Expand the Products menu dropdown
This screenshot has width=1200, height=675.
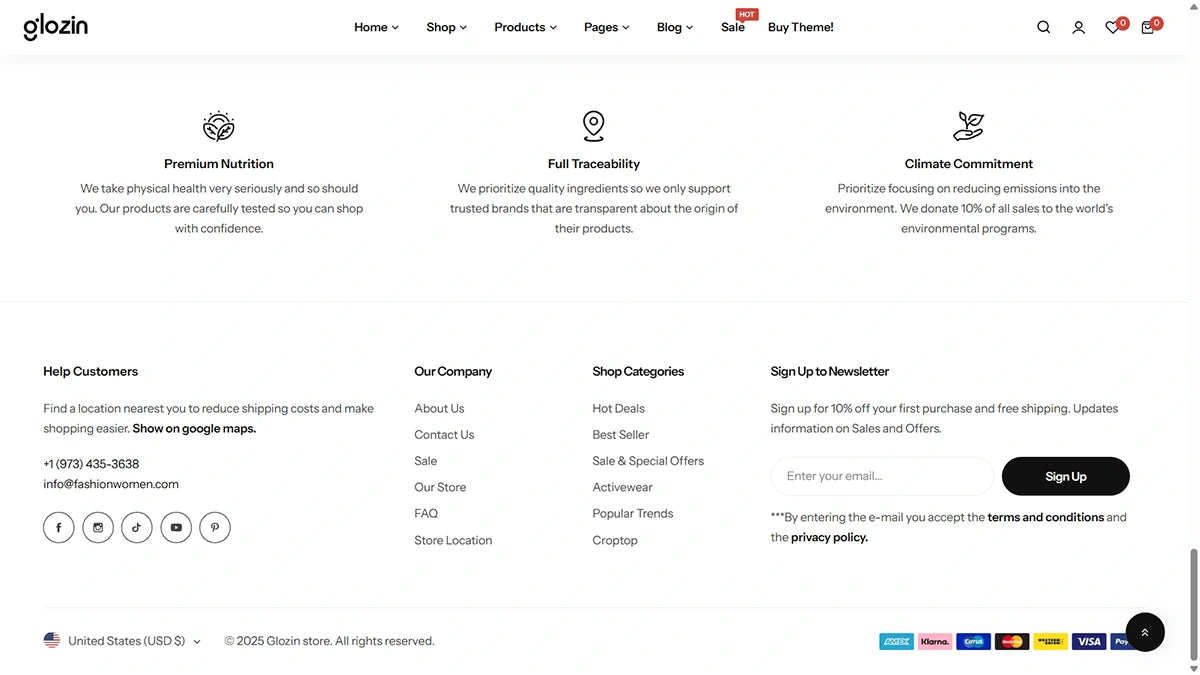526,27
